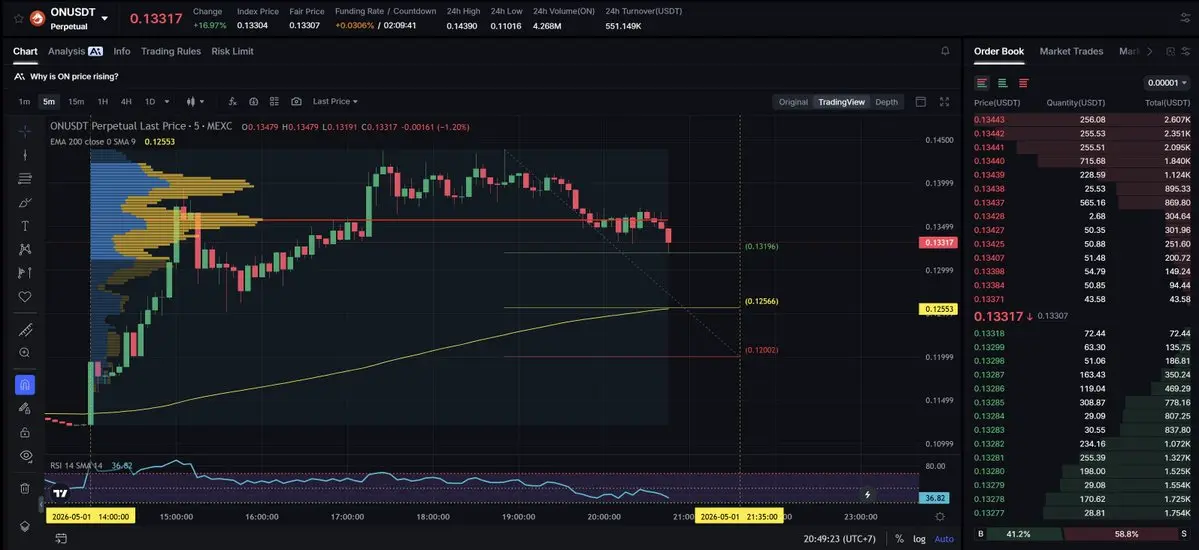
Task: Switch chart to Original view
Action: pos(793,102)
